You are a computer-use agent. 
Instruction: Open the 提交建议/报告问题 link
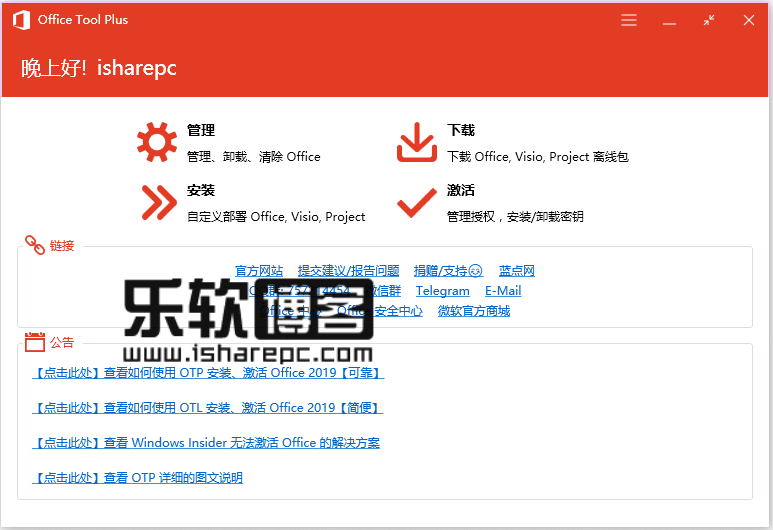point(349,271)
